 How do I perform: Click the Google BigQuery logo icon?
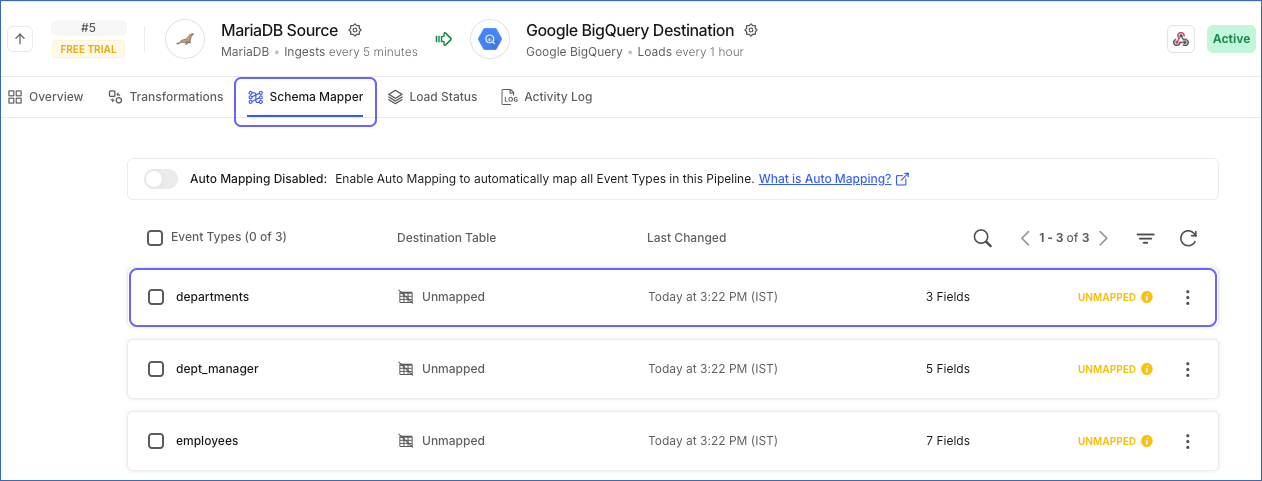490,39
